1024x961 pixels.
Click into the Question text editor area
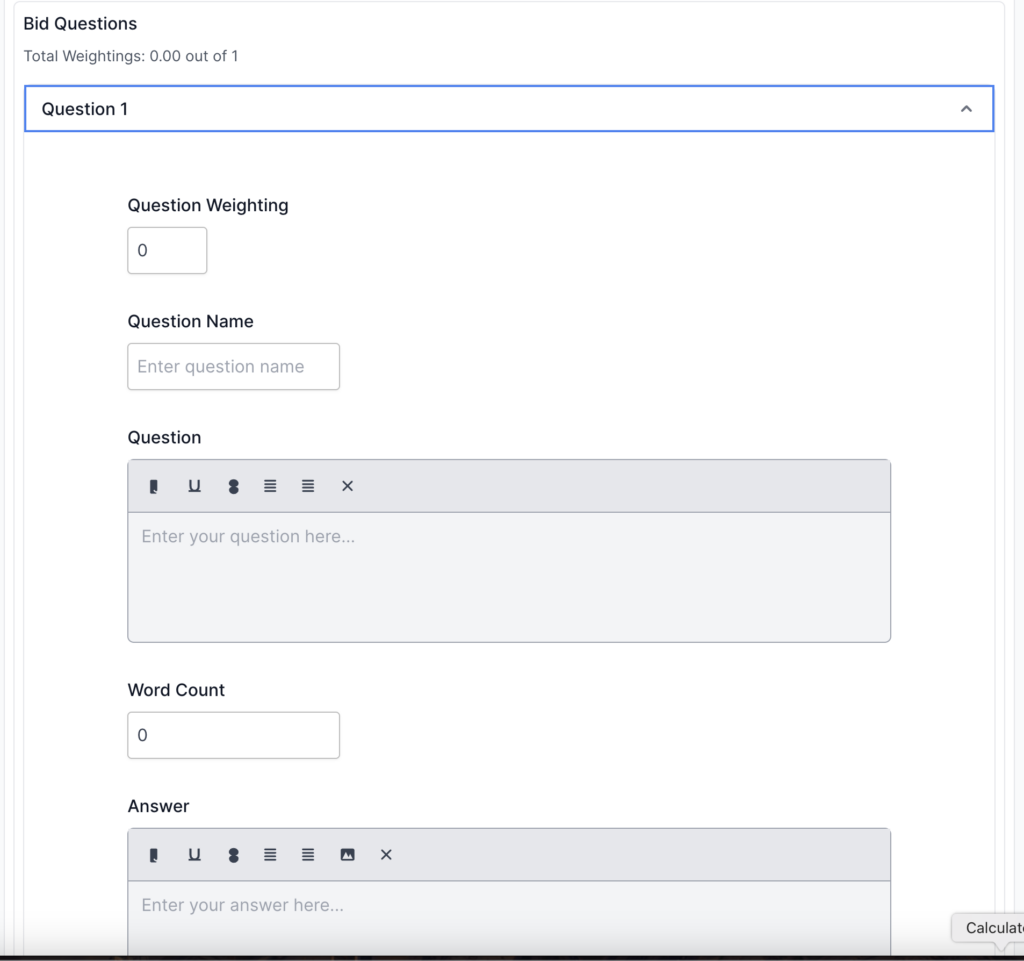508,576
